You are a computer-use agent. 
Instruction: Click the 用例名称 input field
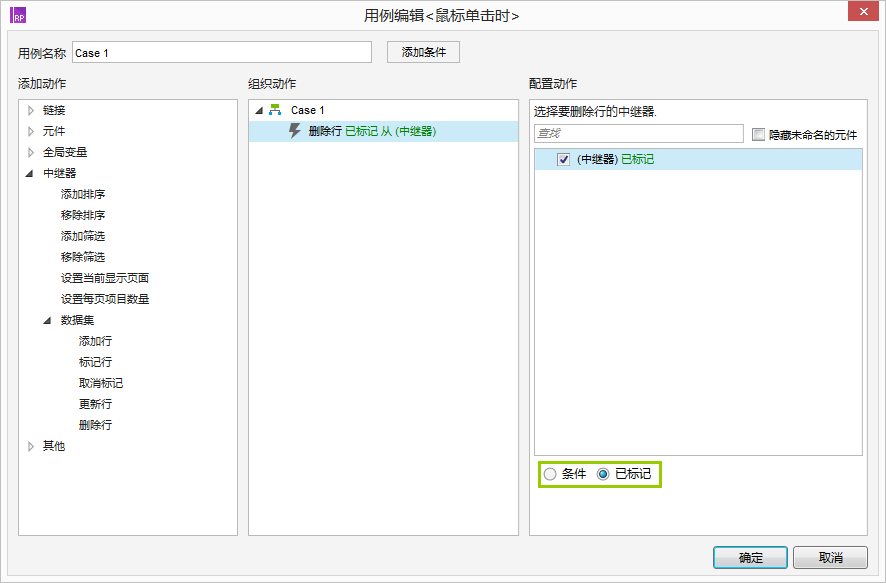pos(222,53)
